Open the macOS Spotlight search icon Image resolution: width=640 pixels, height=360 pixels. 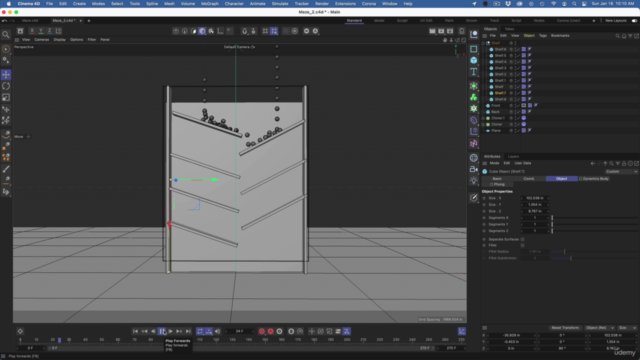click(574, 4)
